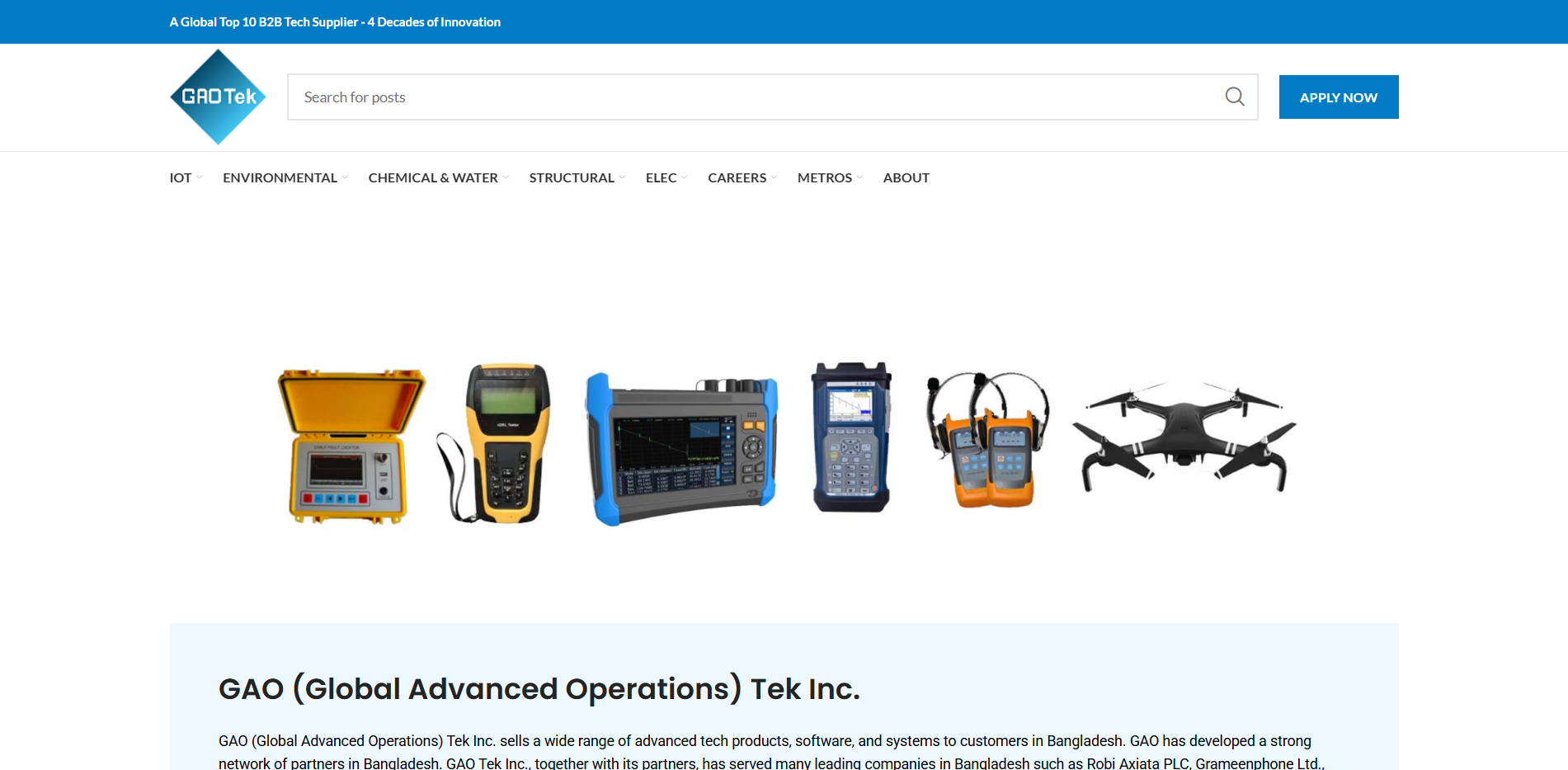
Task: Click the top banner tagline text
Action: pos(335,22)
